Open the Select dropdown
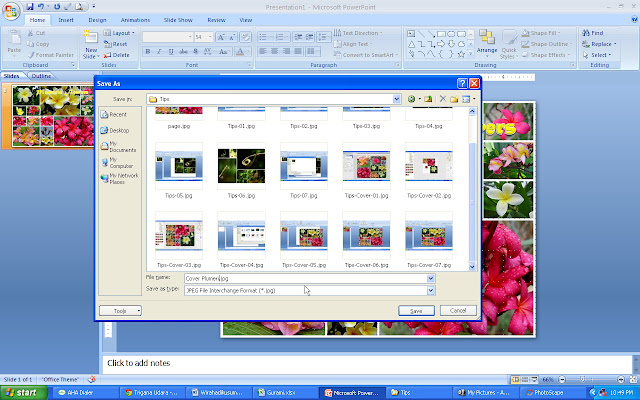 coord(596,55)
